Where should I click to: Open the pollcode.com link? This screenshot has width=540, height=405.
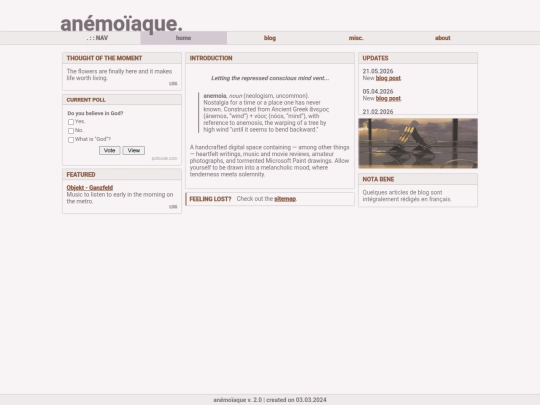(x=164, y=158)
